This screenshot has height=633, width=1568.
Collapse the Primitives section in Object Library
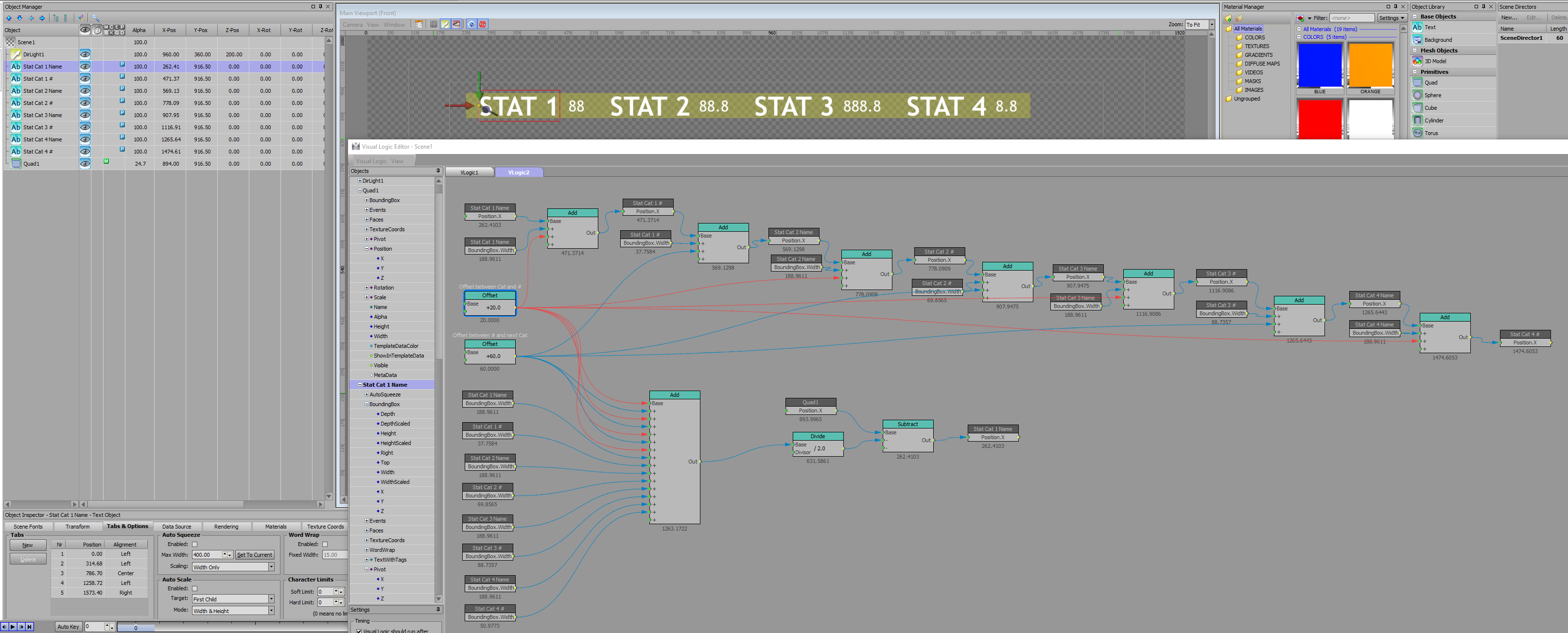coord(1414,72)
